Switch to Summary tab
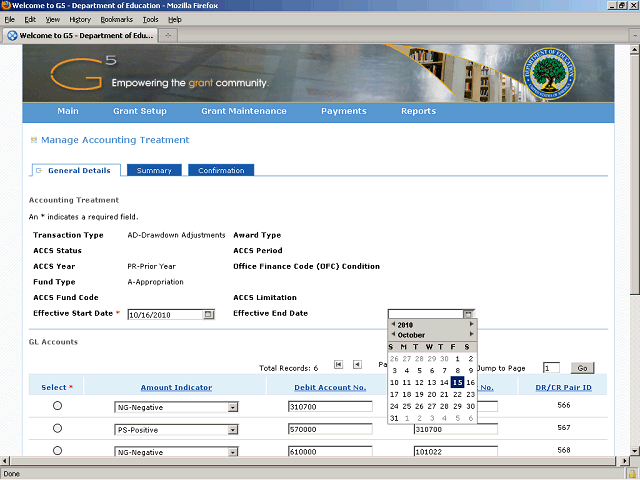Image resolution: width=640 pixels, height=480 pixels. click(x=154, y=170)
